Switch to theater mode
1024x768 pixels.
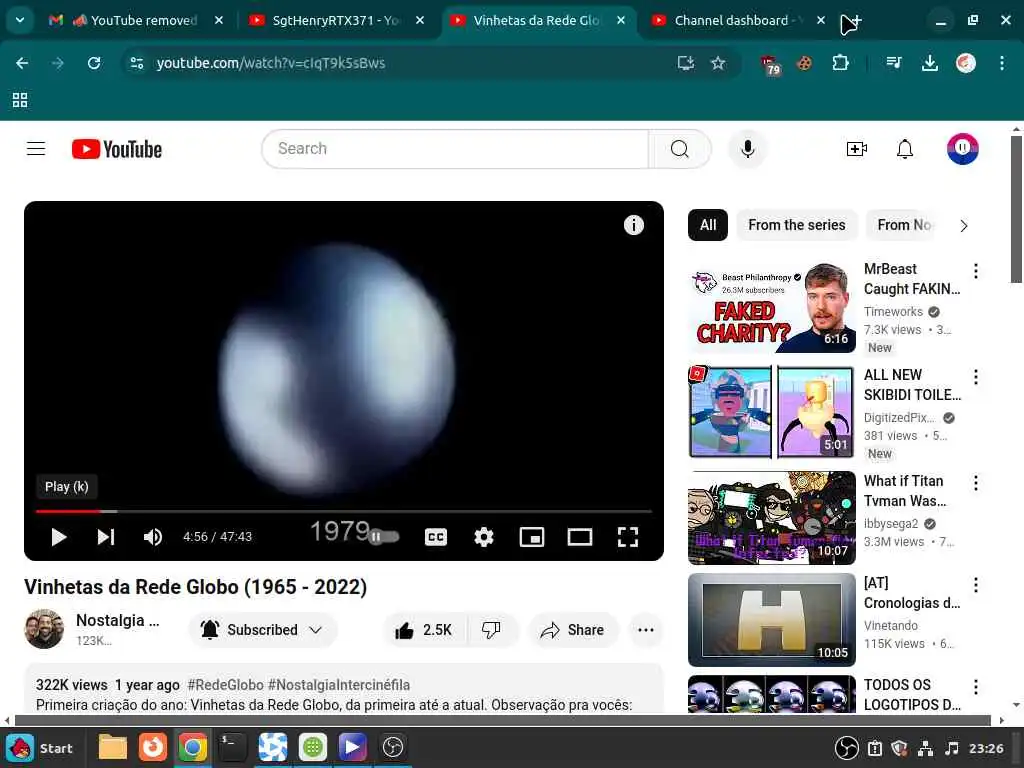tap(580, 537)
